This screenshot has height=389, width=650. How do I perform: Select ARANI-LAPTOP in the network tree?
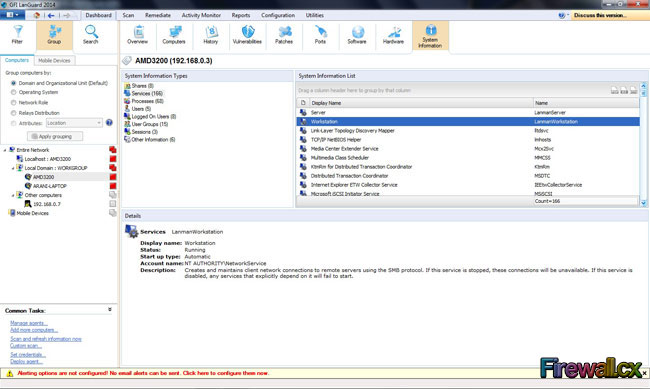click(x=49, y=186)
